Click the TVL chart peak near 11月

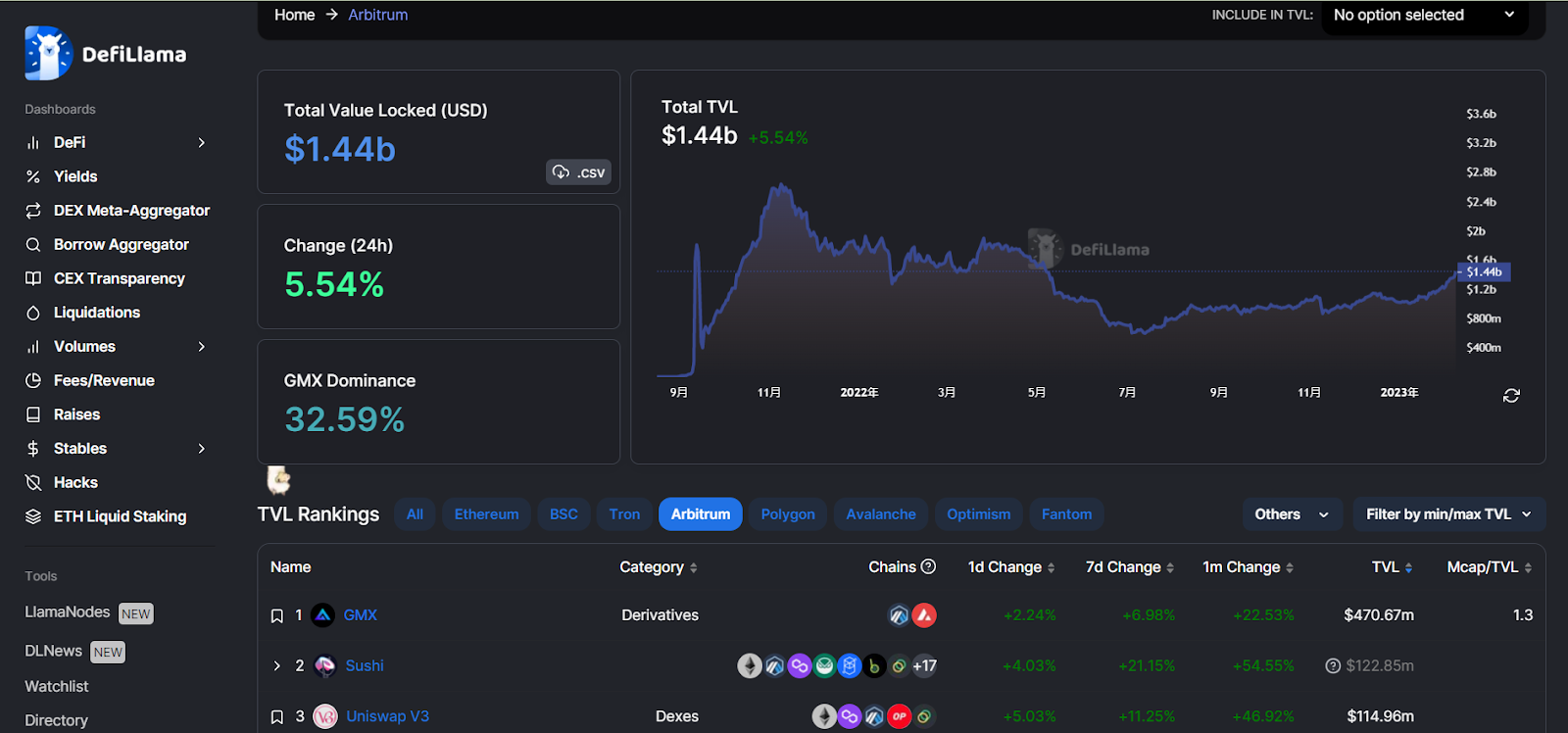[x=780, y=185]
